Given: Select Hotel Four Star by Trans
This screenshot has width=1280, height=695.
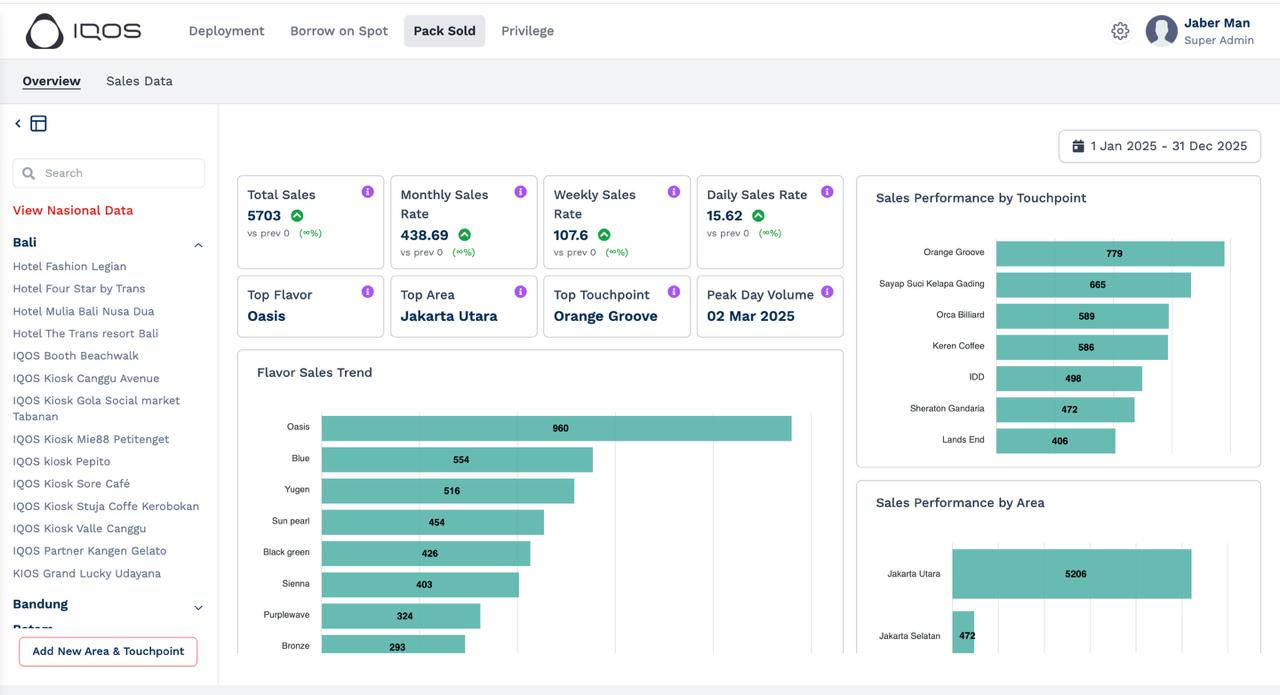Looking at the screenshot, I should (x=79, y=288).
